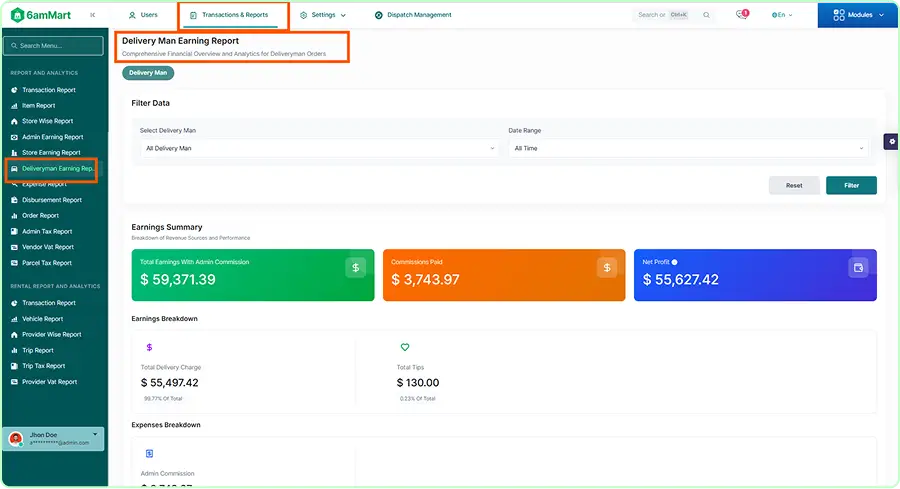Collapse the sidebar with the arrow icon
This screenshot has height=489, width=900.
[x=92, y=15]
